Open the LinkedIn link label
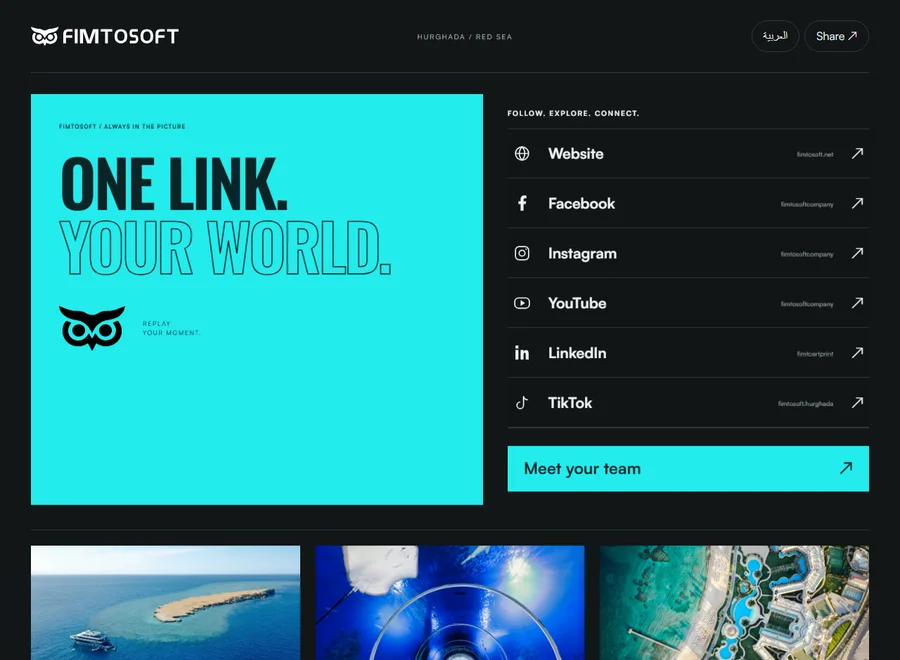The image size is (900, 660). pos(577,353)
